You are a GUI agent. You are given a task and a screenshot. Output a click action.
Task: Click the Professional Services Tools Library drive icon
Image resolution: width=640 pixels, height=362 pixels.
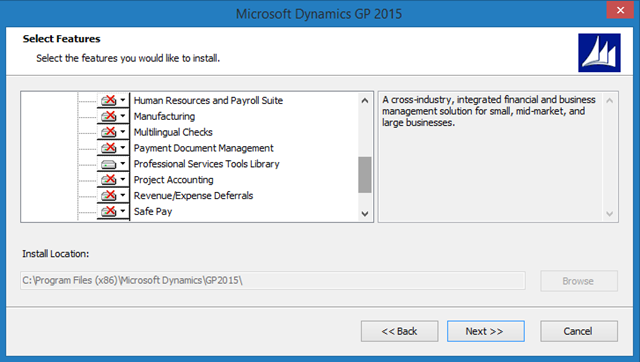click(x=109, y=164)
